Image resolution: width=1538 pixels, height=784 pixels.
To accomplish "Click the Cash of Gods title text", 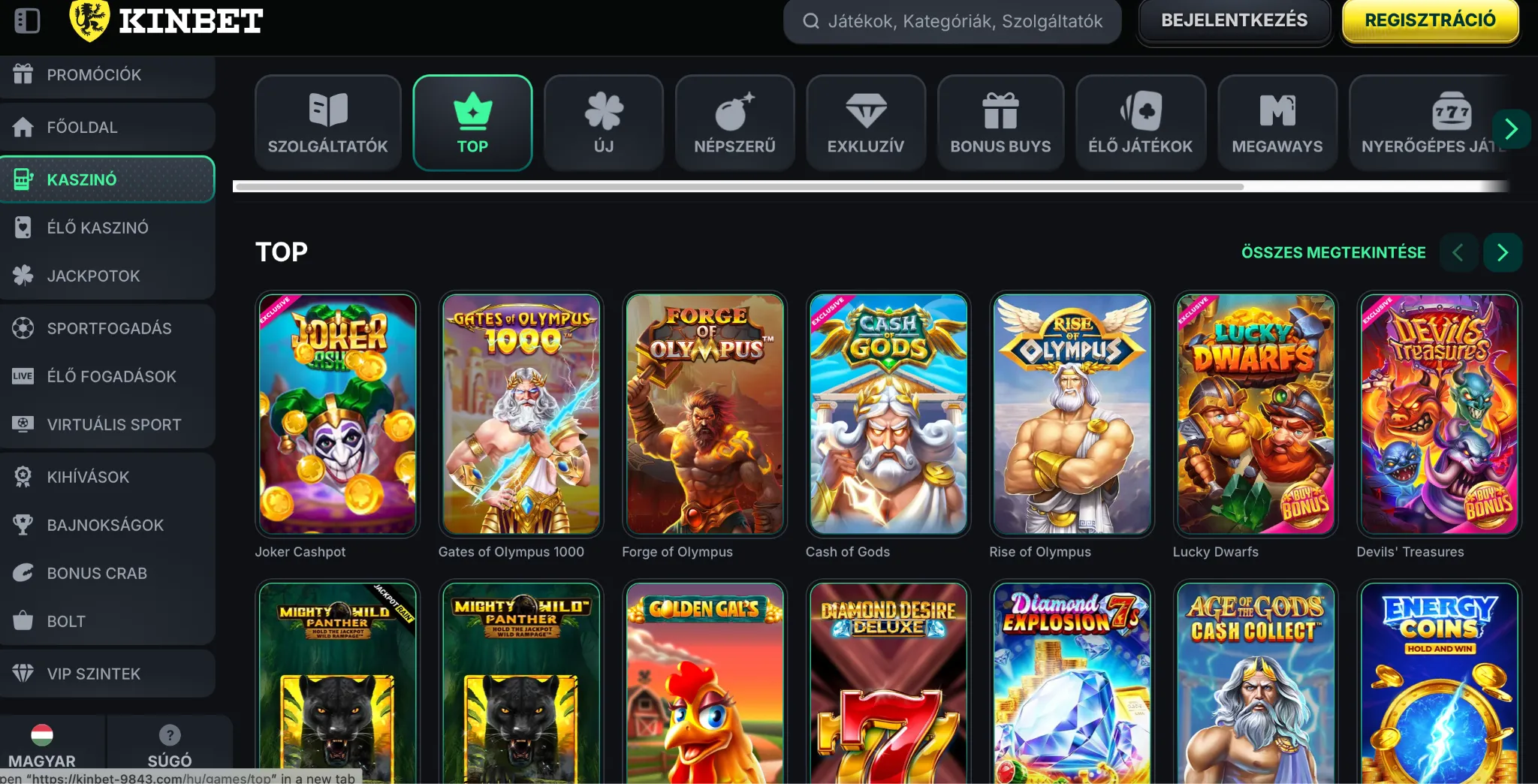I will click(848, 552).
